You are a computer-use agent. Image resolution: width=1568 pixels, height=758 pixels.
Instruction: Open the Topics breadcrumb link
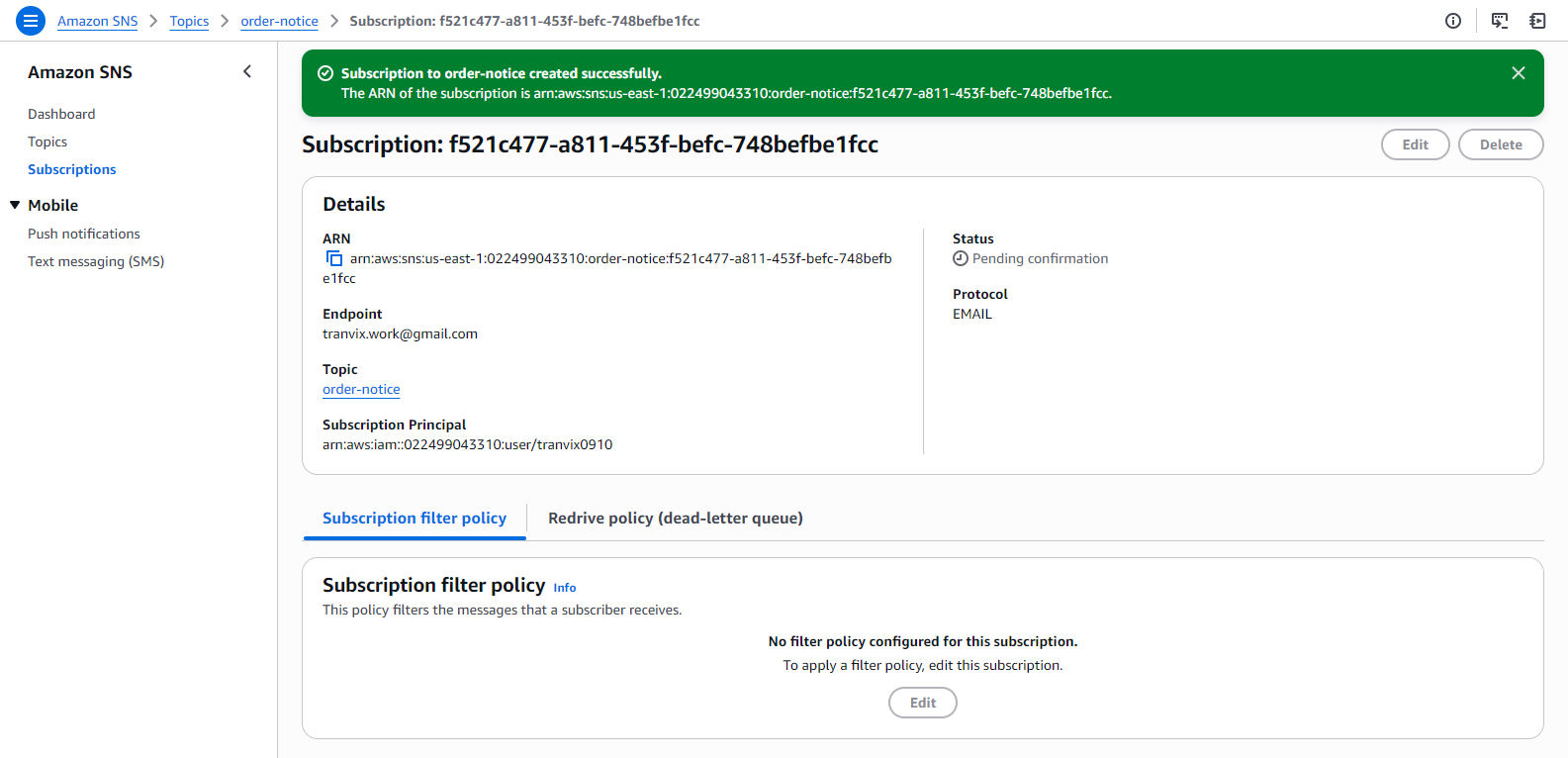189,21
